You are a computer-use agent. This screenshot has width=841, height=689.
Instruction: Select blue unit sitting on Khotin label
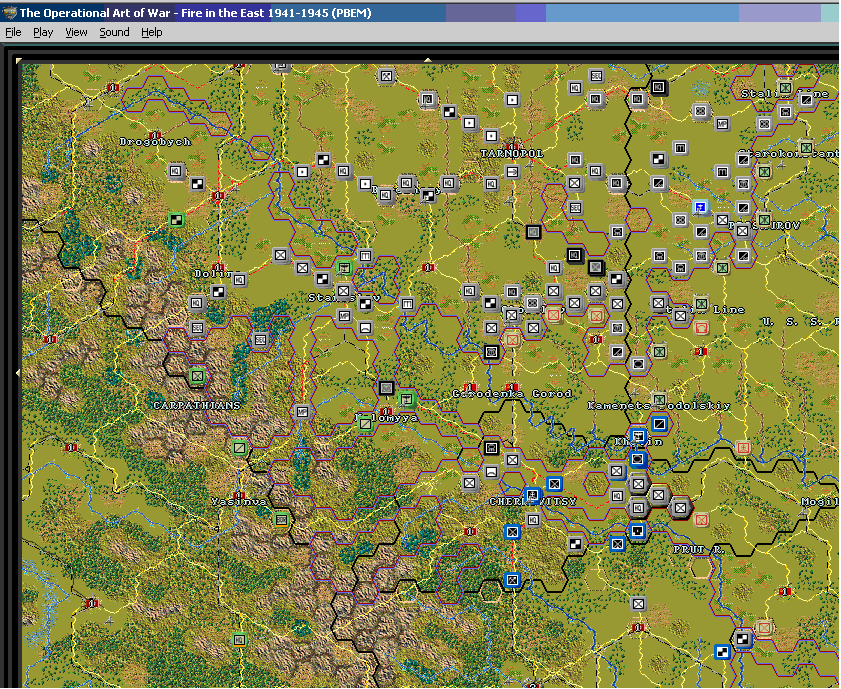point(638,435)
